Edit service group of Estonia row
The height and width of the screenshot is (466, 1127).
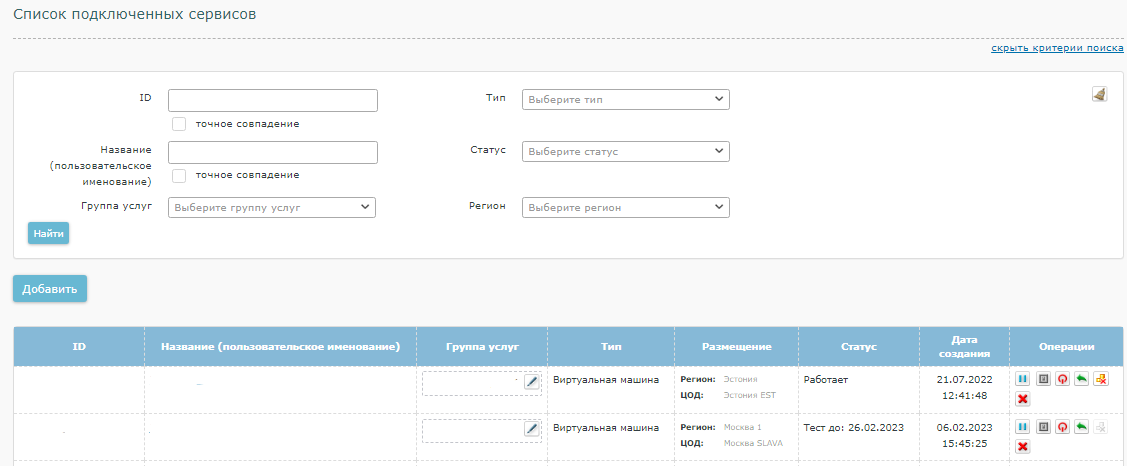pos(532,382)
